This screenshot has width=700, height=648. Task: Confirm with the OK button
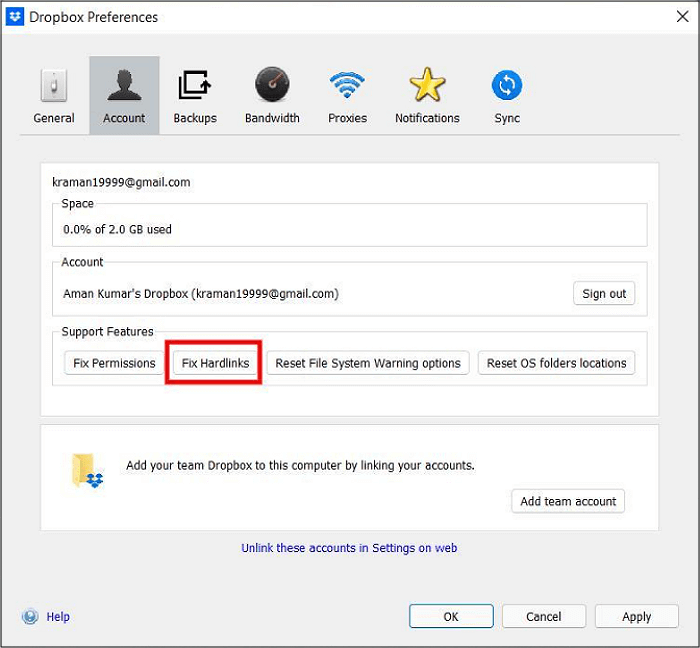[x=451, y=616]
